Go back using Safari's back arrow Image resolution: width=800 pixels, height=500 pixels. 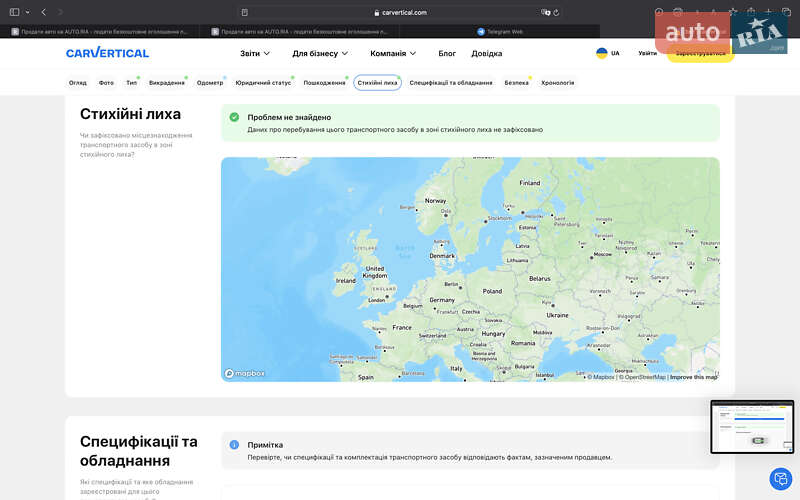tap(44, 12)
